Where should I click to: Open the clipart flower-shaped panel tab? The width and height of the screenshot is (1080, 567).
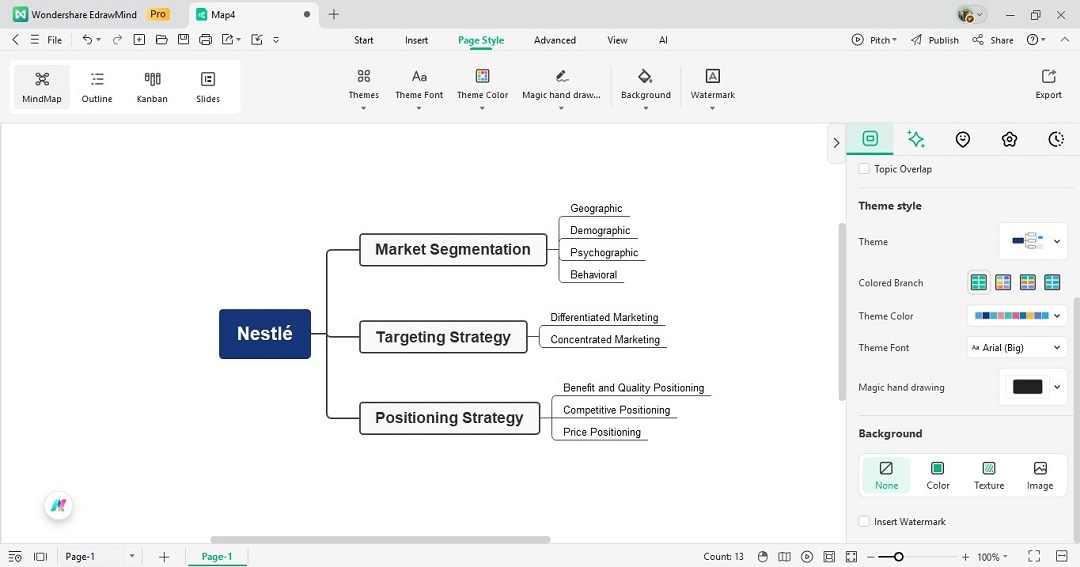click(x=1009, y=139)
